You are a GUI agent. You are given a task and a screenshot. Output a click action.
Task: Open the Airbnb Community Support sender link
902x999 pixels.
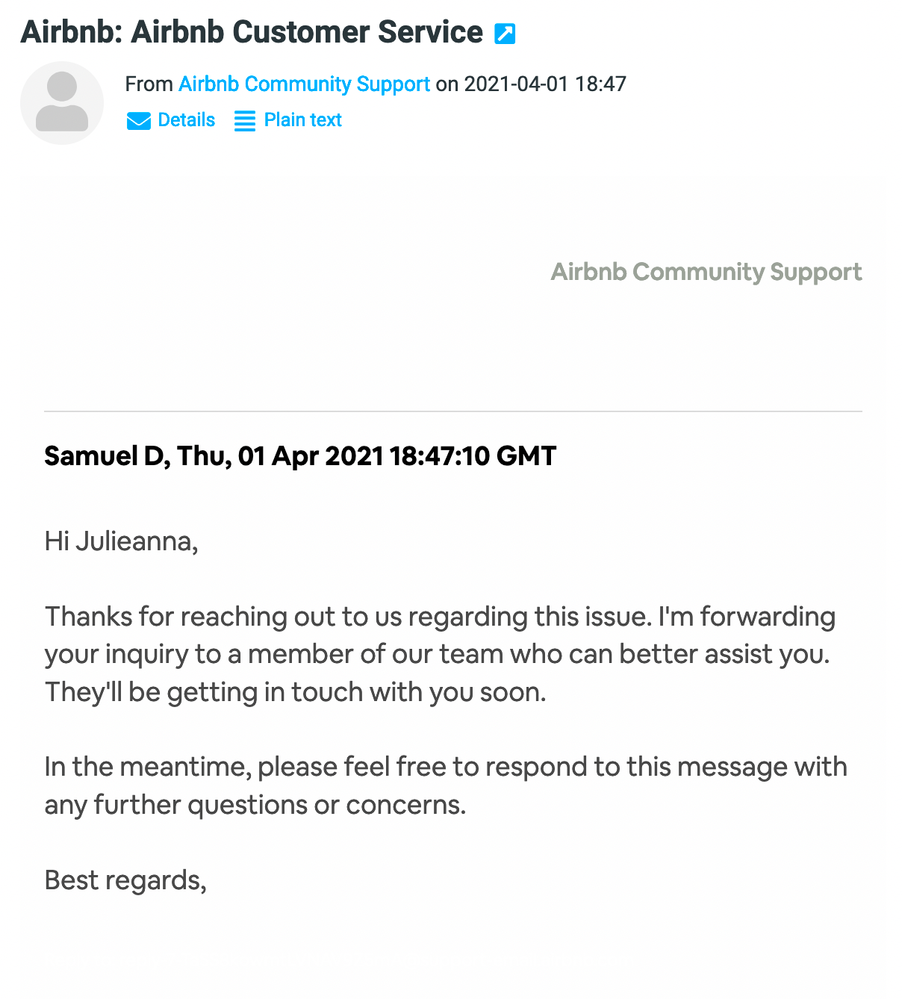(x=303, y=84)
